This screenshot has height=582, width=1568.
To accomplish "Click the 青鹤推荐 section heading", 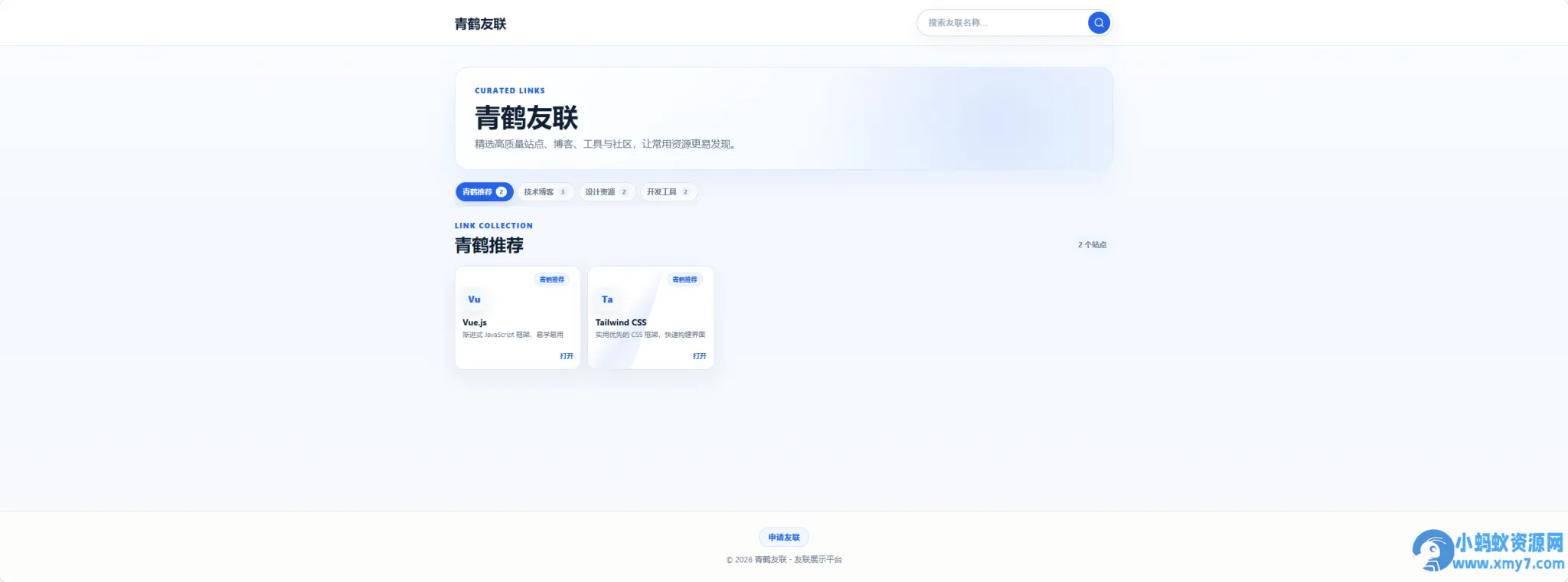I will click(x=489, y=246).
